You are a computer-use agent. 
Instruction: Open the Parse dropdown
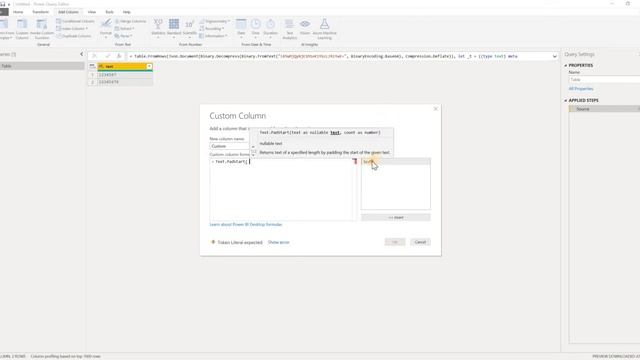coord(123,36)
